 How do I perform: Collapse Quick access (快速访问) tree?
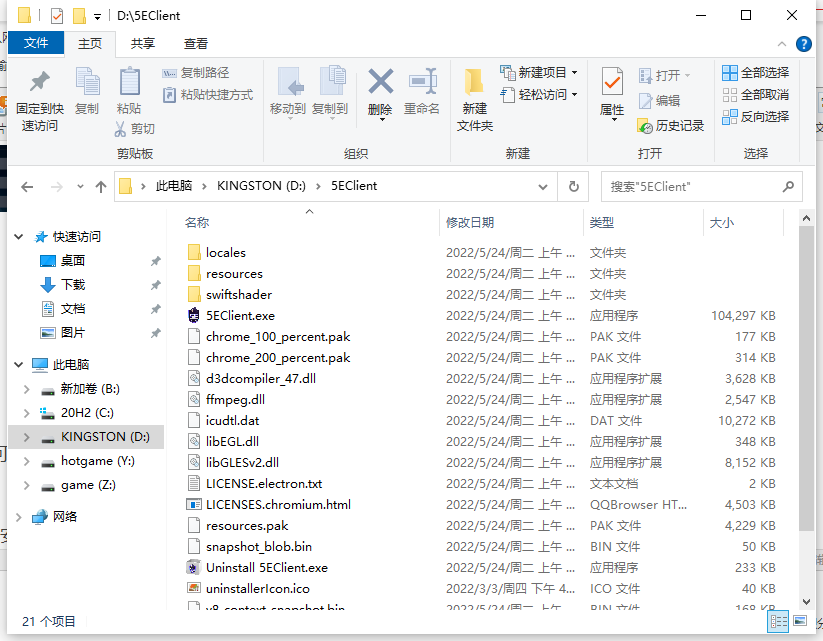18,237
